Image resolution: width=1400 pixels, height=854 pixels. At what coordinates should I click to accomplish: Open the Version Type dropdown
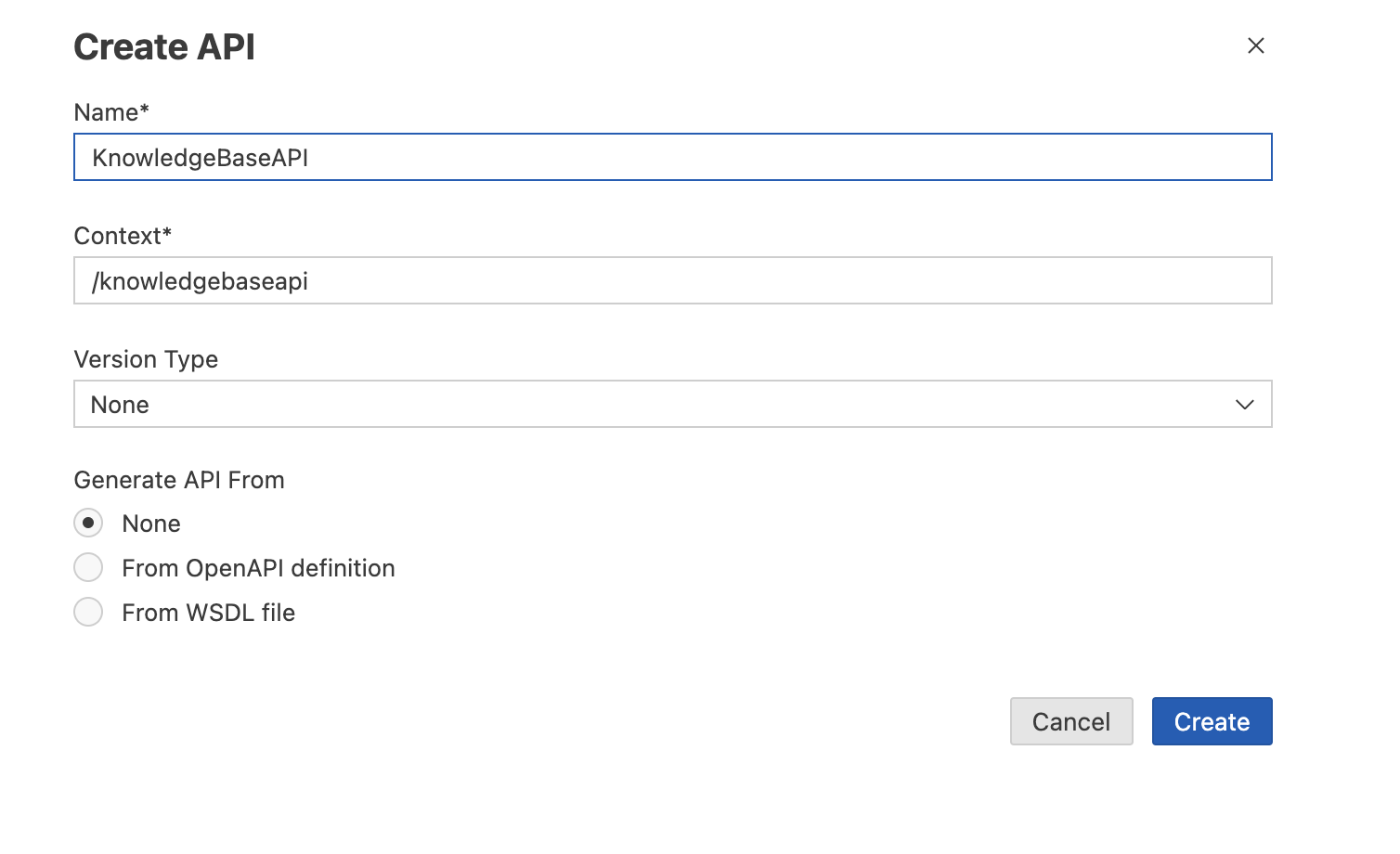(x=673, y=404)
